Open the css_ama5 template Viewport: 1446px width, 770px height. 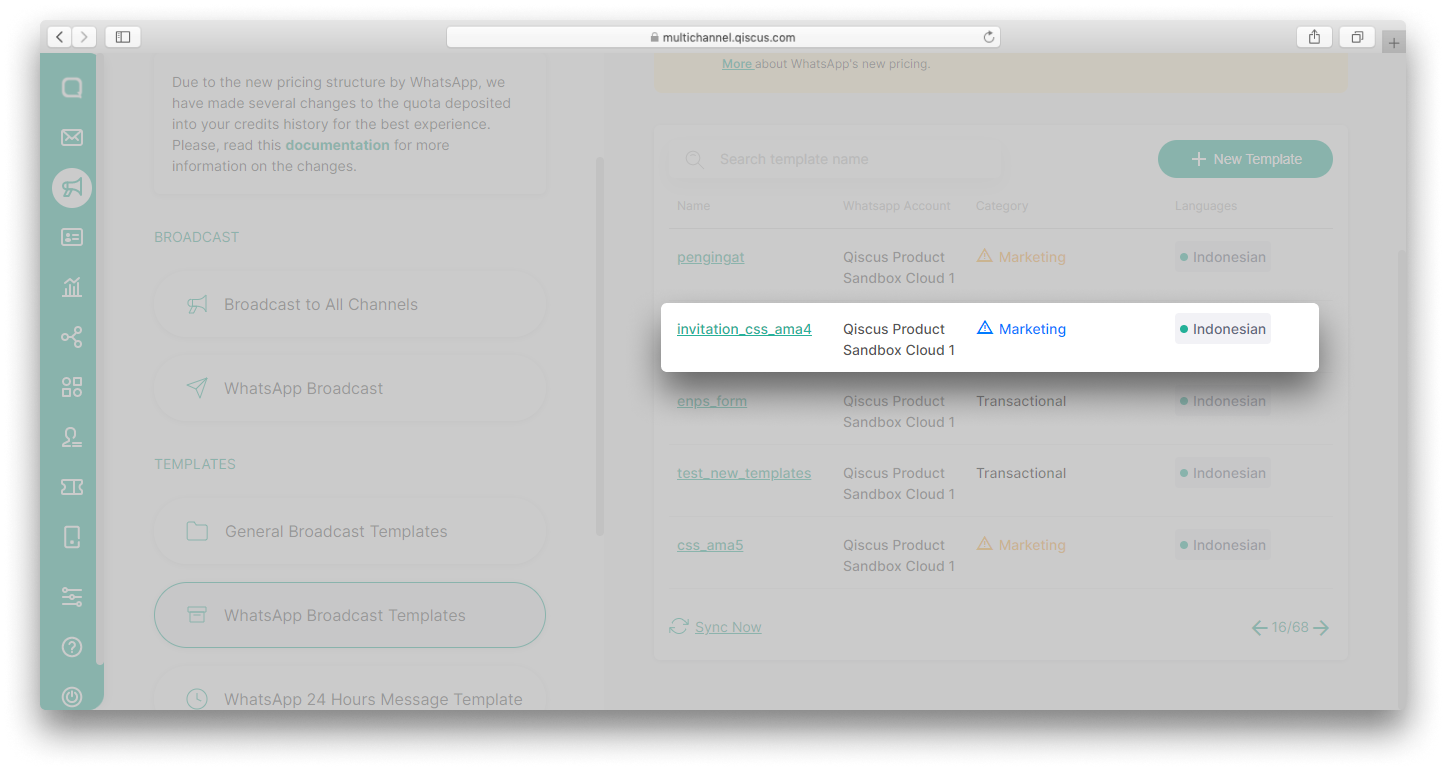pos(710,545)
